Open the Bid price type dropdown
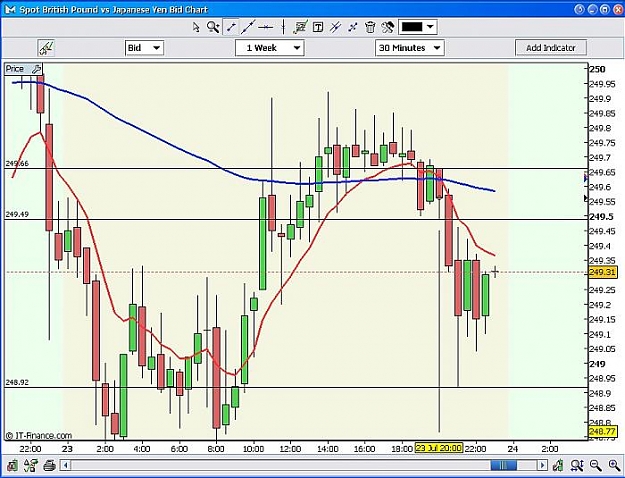Screen dimensions: 625x478 point(144,48)
